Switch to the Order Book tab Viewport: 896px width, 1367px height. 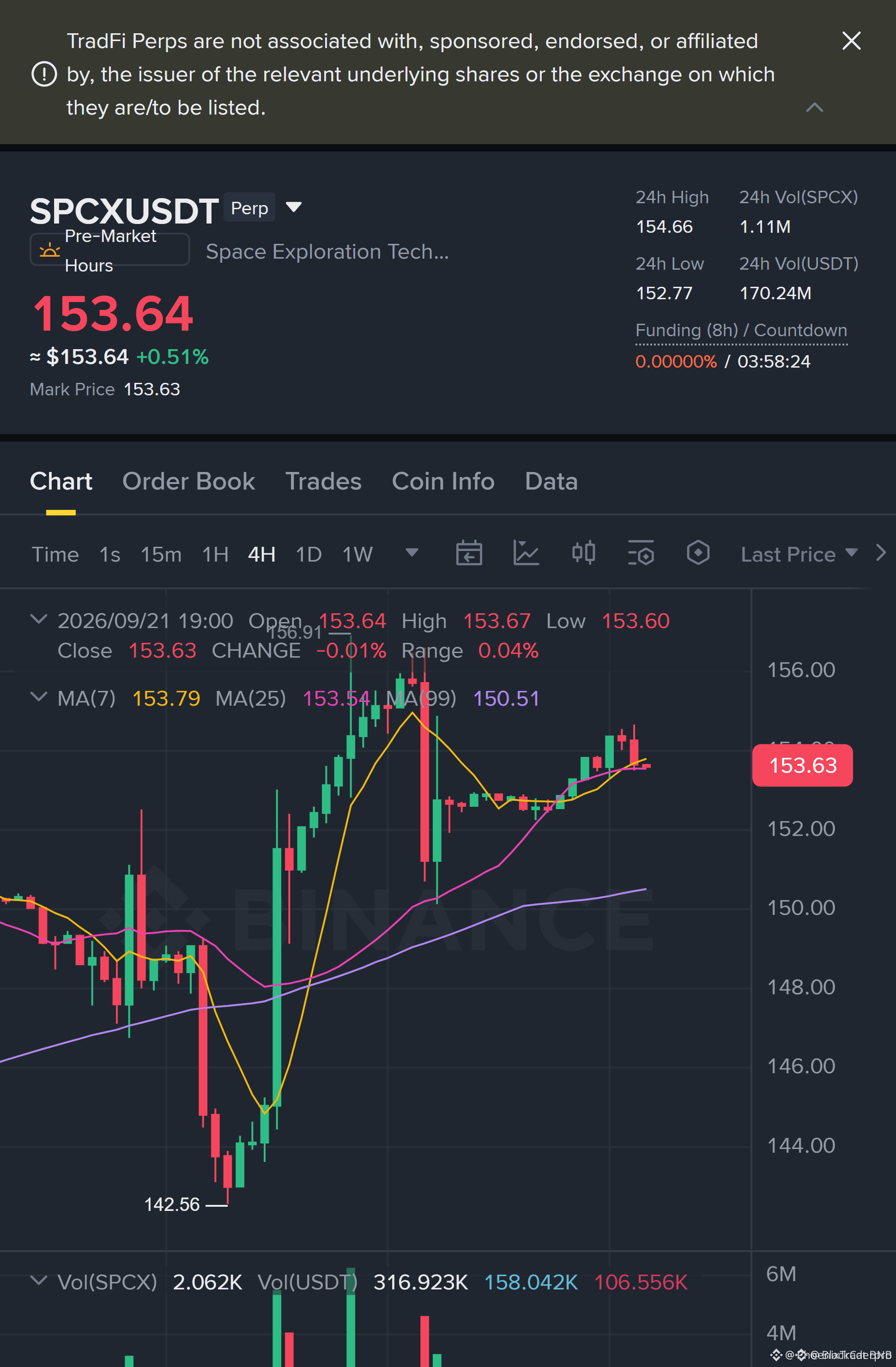(x=188, y=481)
